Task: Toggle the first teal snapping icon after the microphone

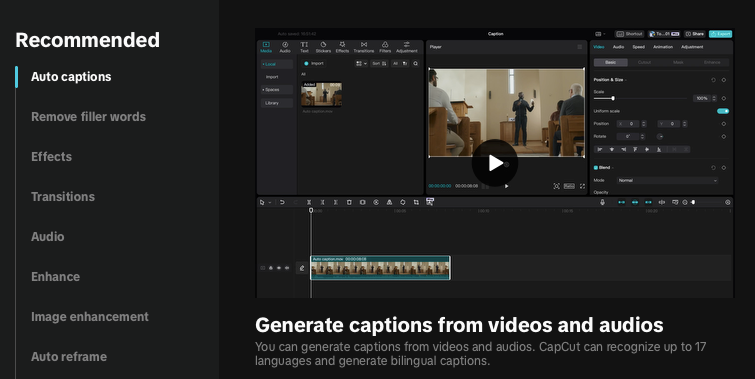Action: 621,202
